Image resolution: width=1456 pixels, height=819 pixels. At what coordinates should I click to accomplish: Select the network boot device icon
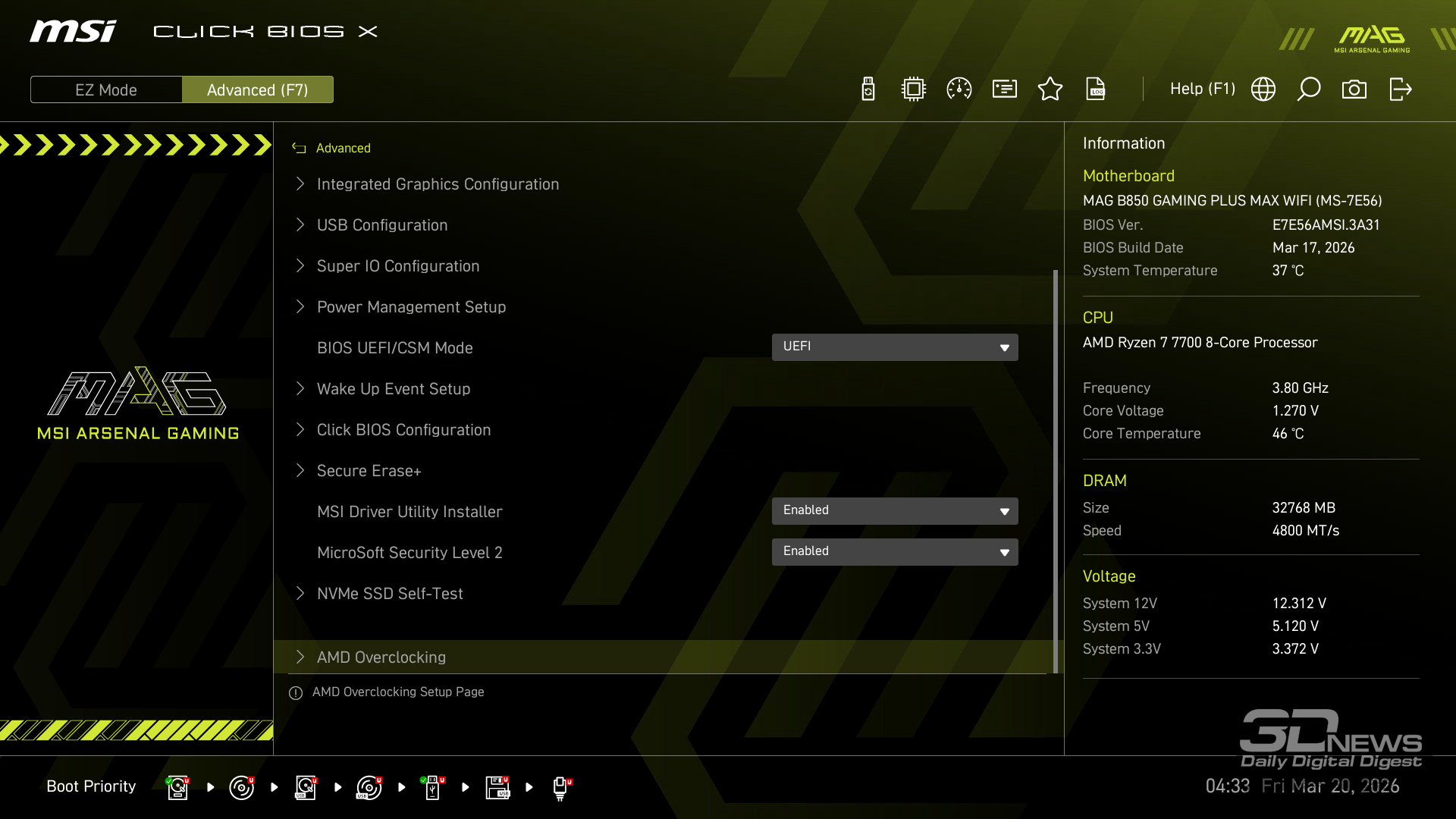(560, 787)
